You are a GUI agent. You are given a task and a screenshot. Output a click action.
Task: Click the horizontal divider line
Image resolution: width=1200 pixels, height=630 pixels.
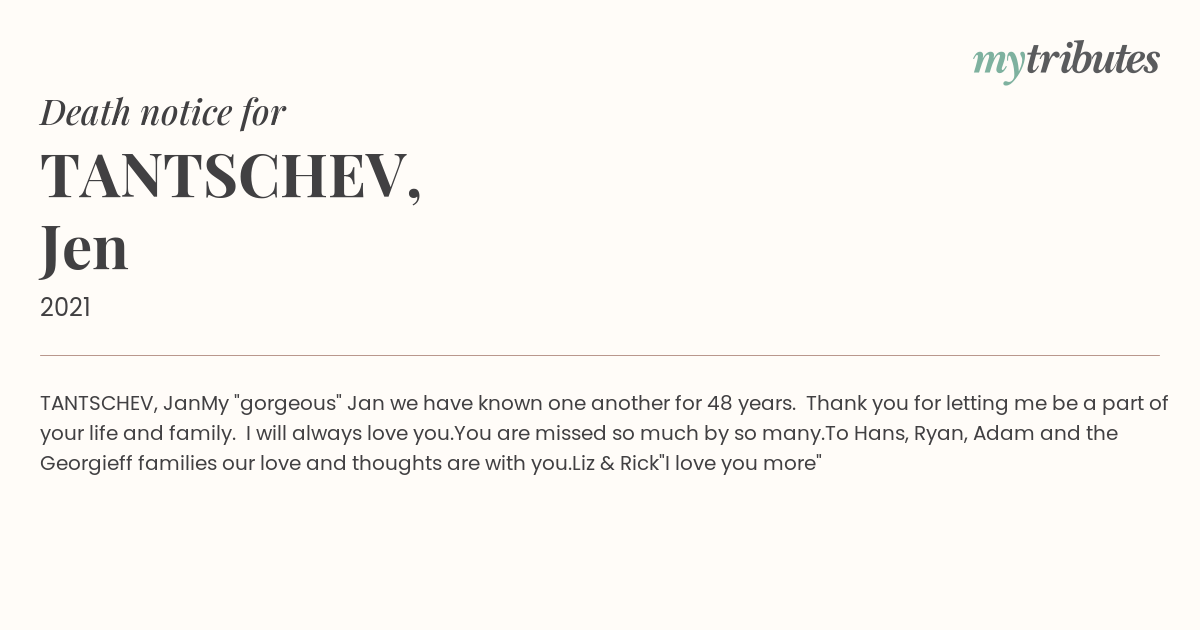click(600, 355)
